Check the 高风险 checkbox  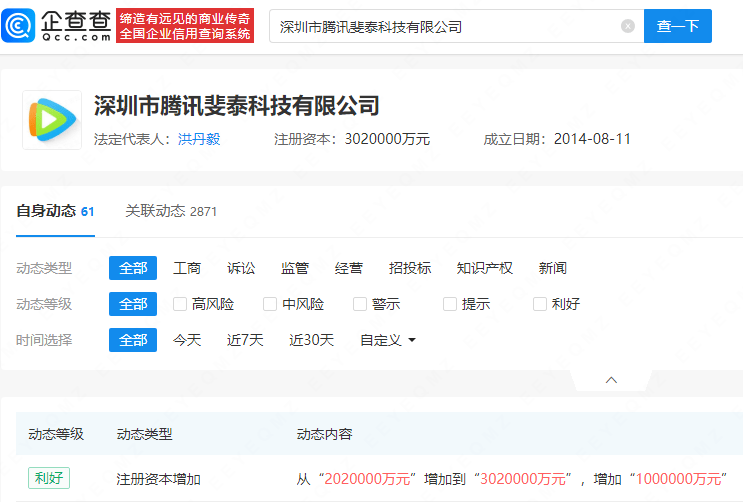[x=180, y=304]
